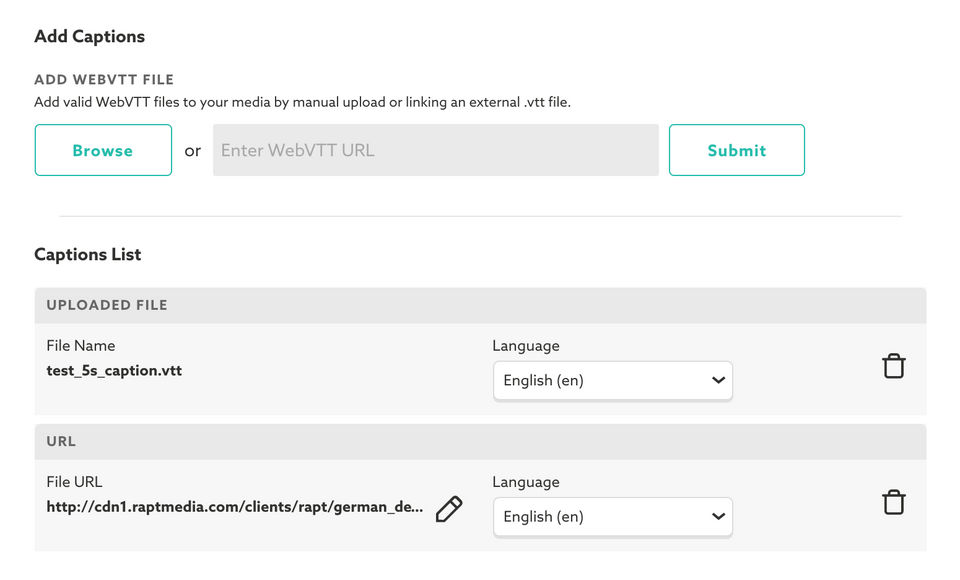Click the Add Captions heading

(x=89, y=36)
